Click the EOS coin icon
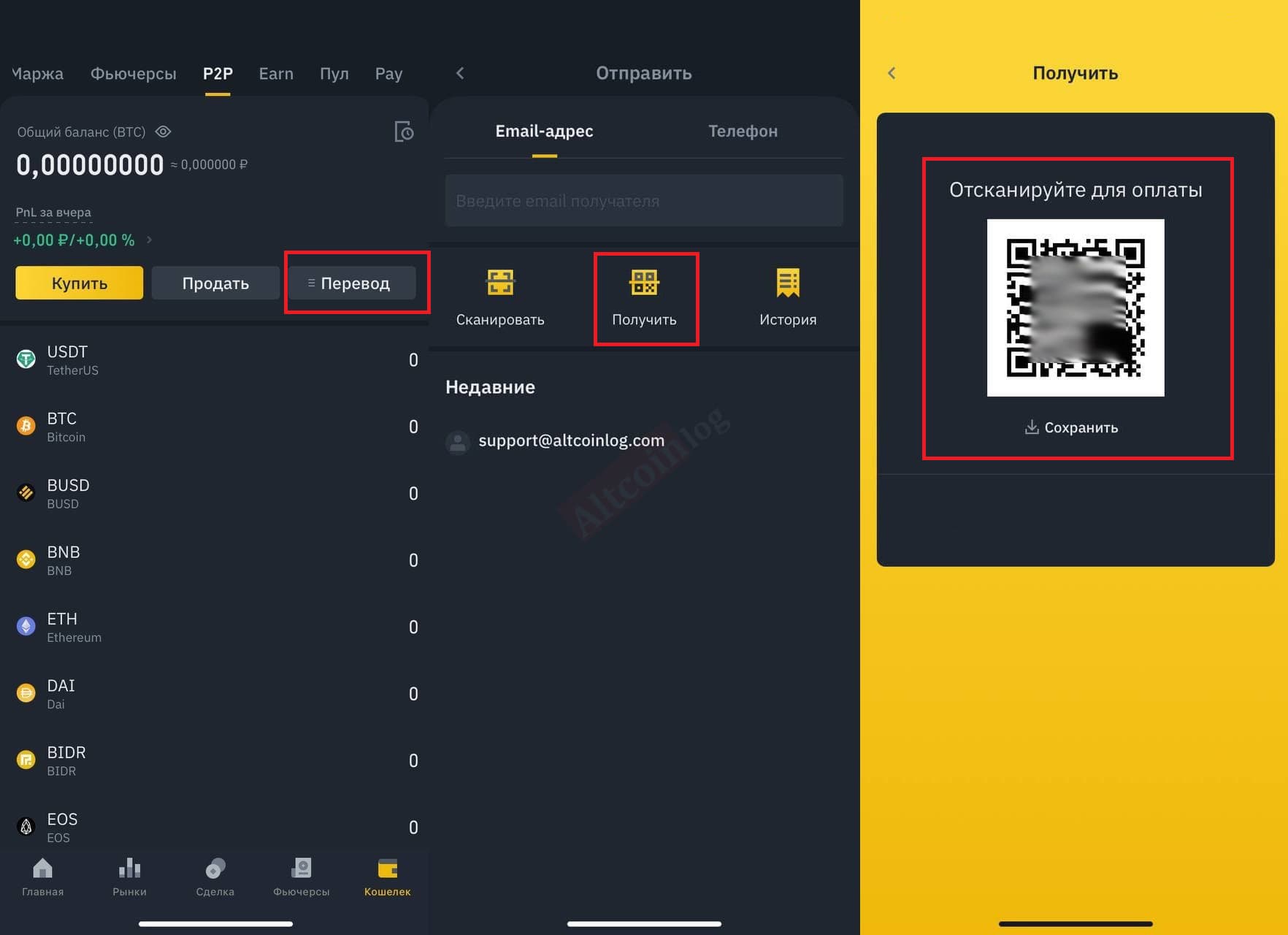The width and height of the screenshot is (1288, 935). click(x=26, y=827)
